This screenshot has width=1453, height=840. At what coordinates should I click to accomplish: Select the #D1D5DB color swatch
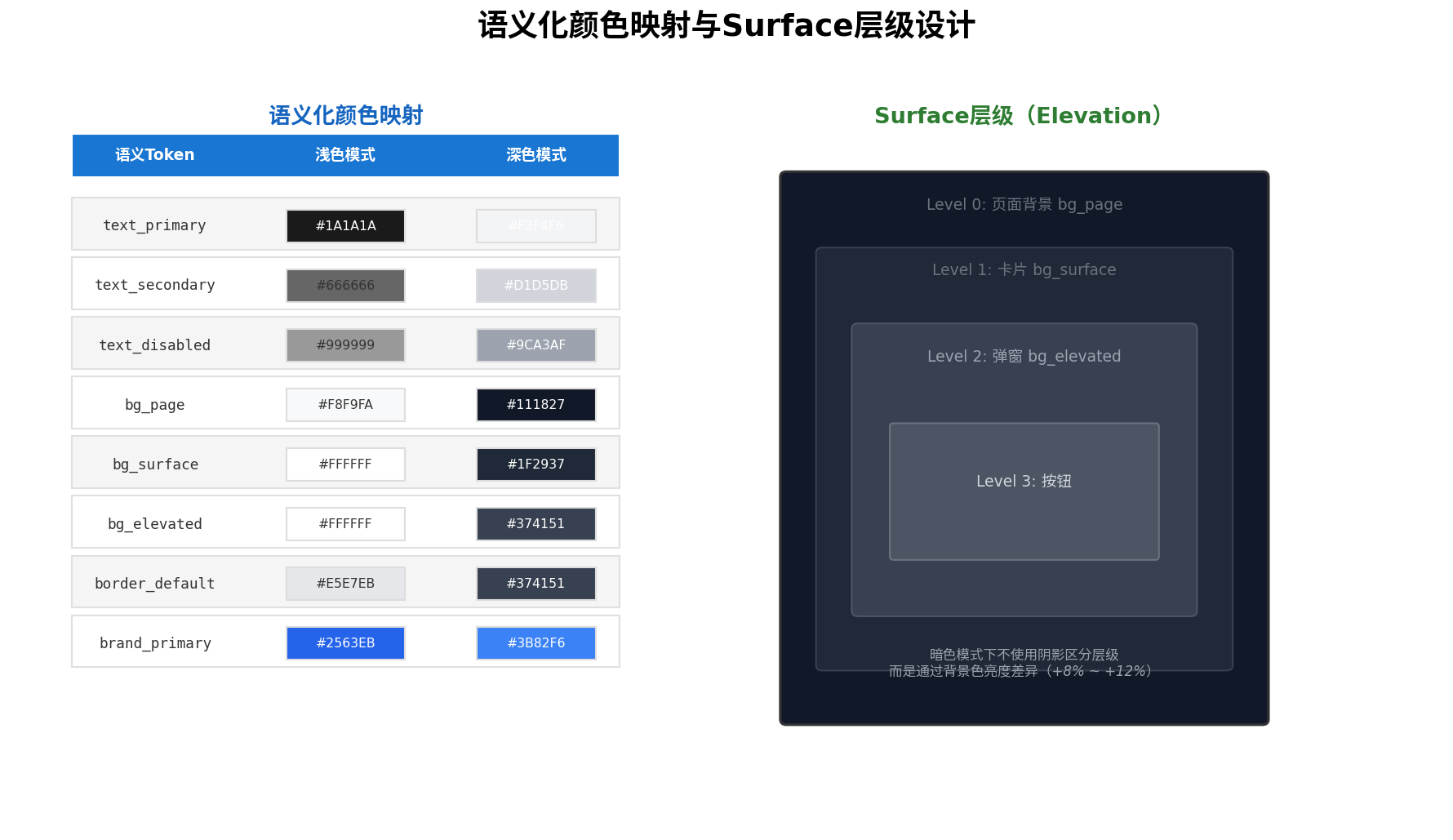click(536, 286)
